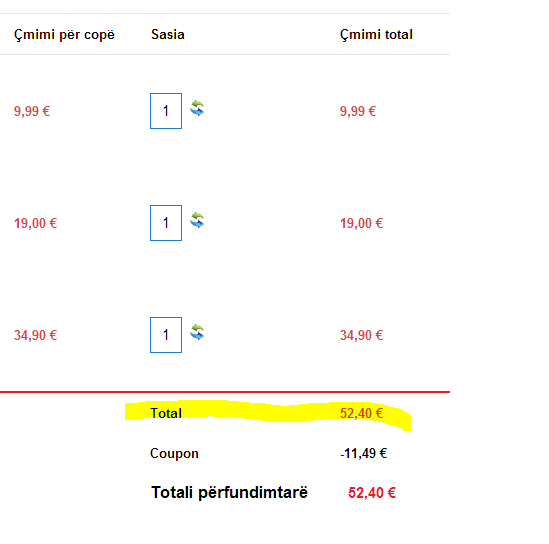Focus quantity field of the 34,90 € item
This screenshot has height=544, width=549.
point(166,335)
